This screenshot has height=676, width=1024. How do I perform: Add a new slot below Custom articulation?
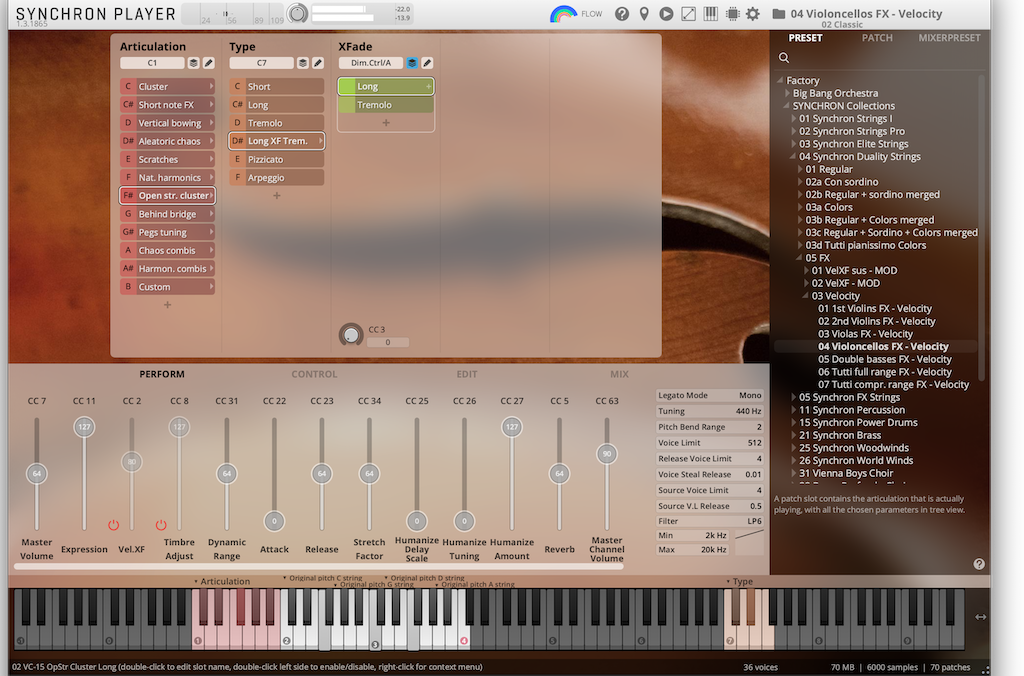coord(167,305)
